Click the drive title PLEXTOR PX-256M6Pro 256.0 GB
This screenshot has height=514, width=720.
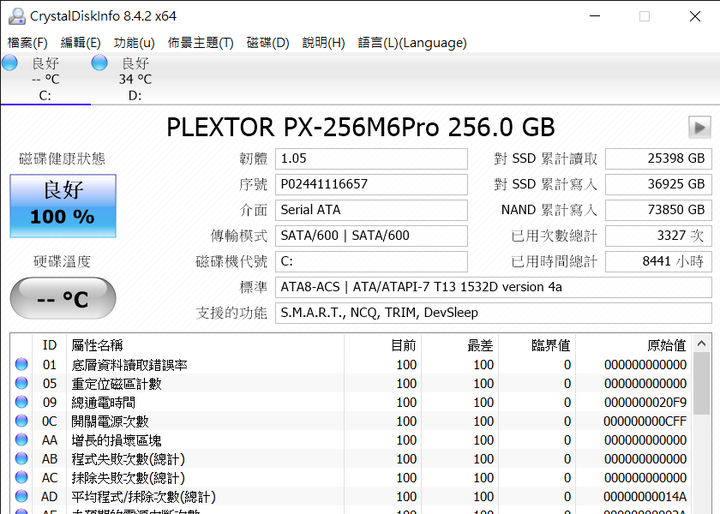coord(360,127)
